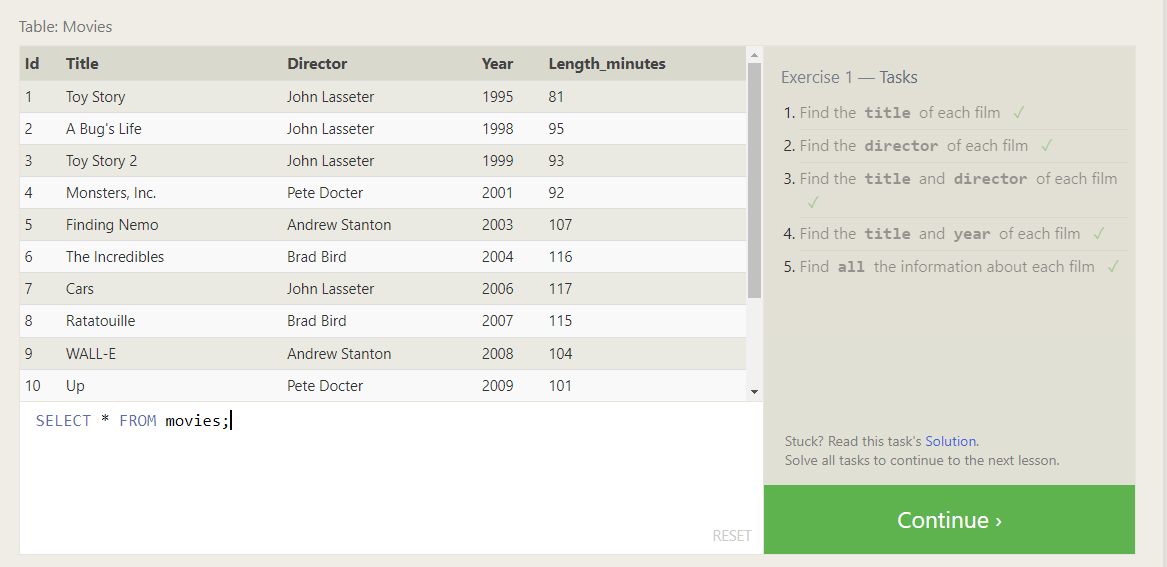Click the checkmark under task 3
This screenshot has width=1167, height=567.
pyautogui.click(x=813, y=202)
